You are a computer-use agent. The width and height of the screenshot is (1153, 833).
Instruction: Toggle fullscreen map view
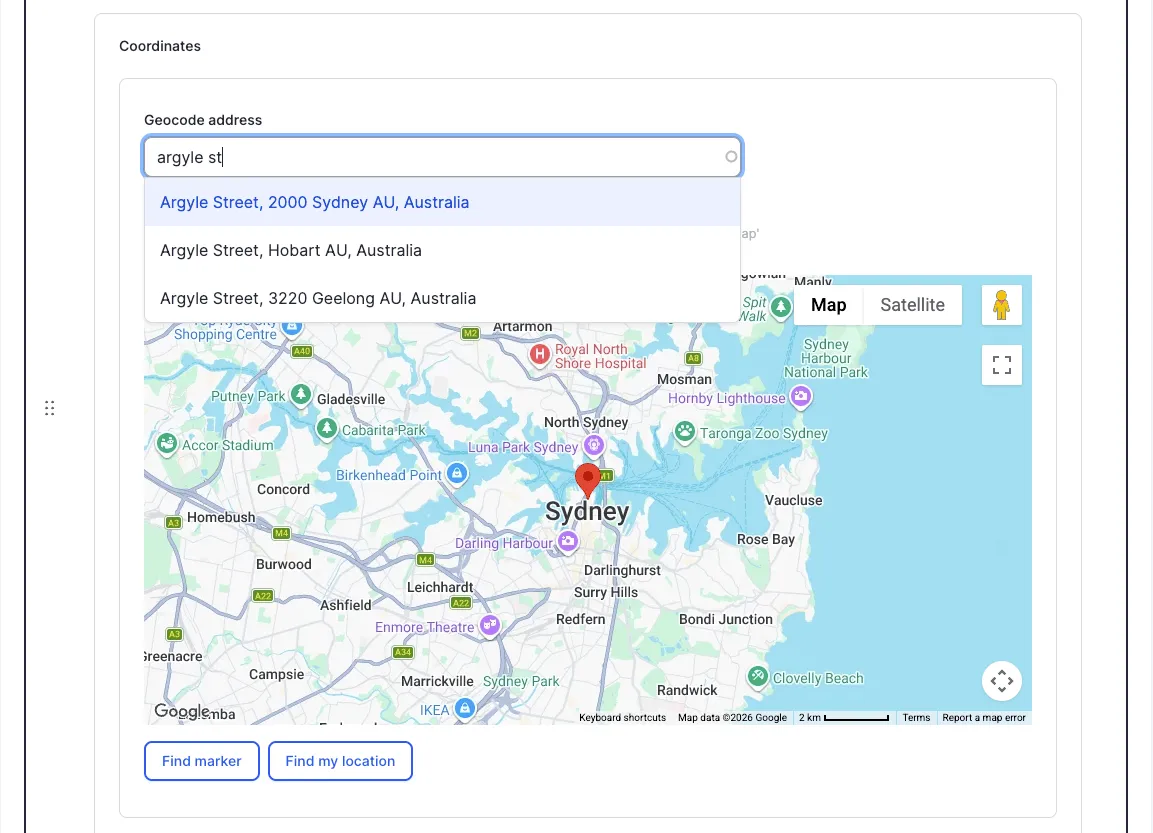coord(1002,365)
